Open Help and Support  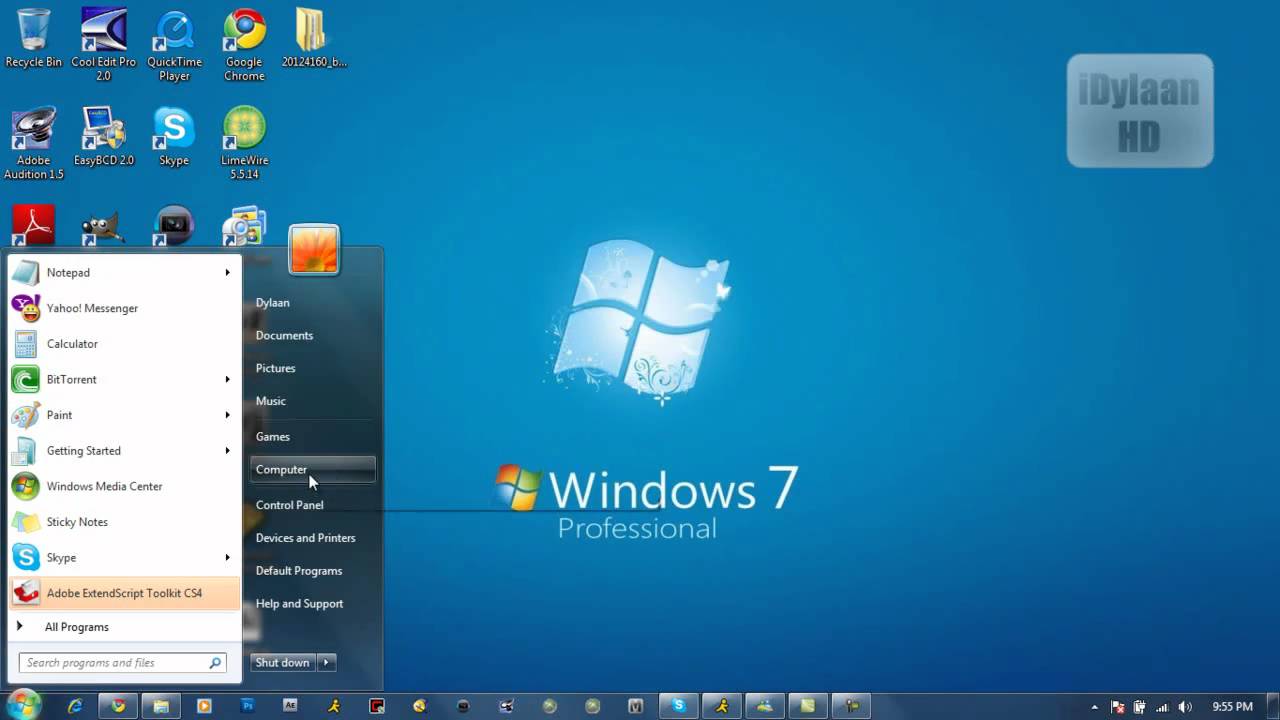pos(313,604)
